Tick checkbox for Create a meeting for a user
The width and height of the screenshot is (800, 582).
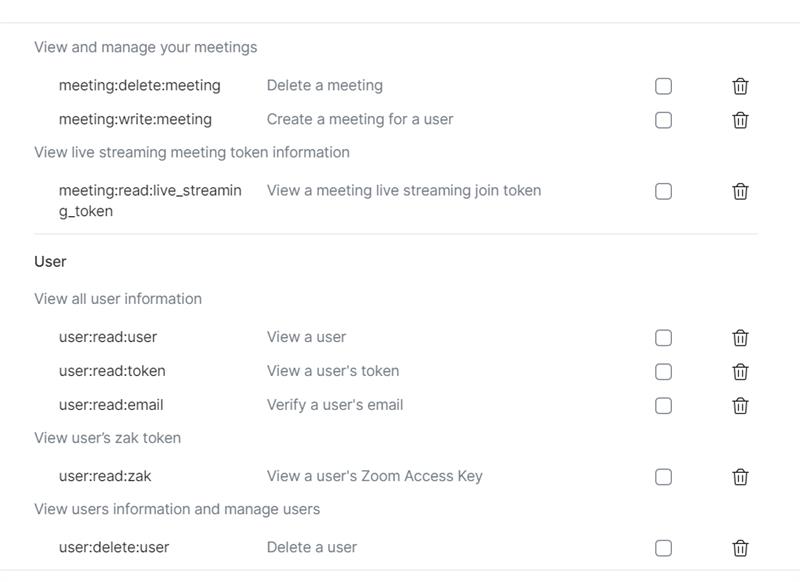click(663, 120)
